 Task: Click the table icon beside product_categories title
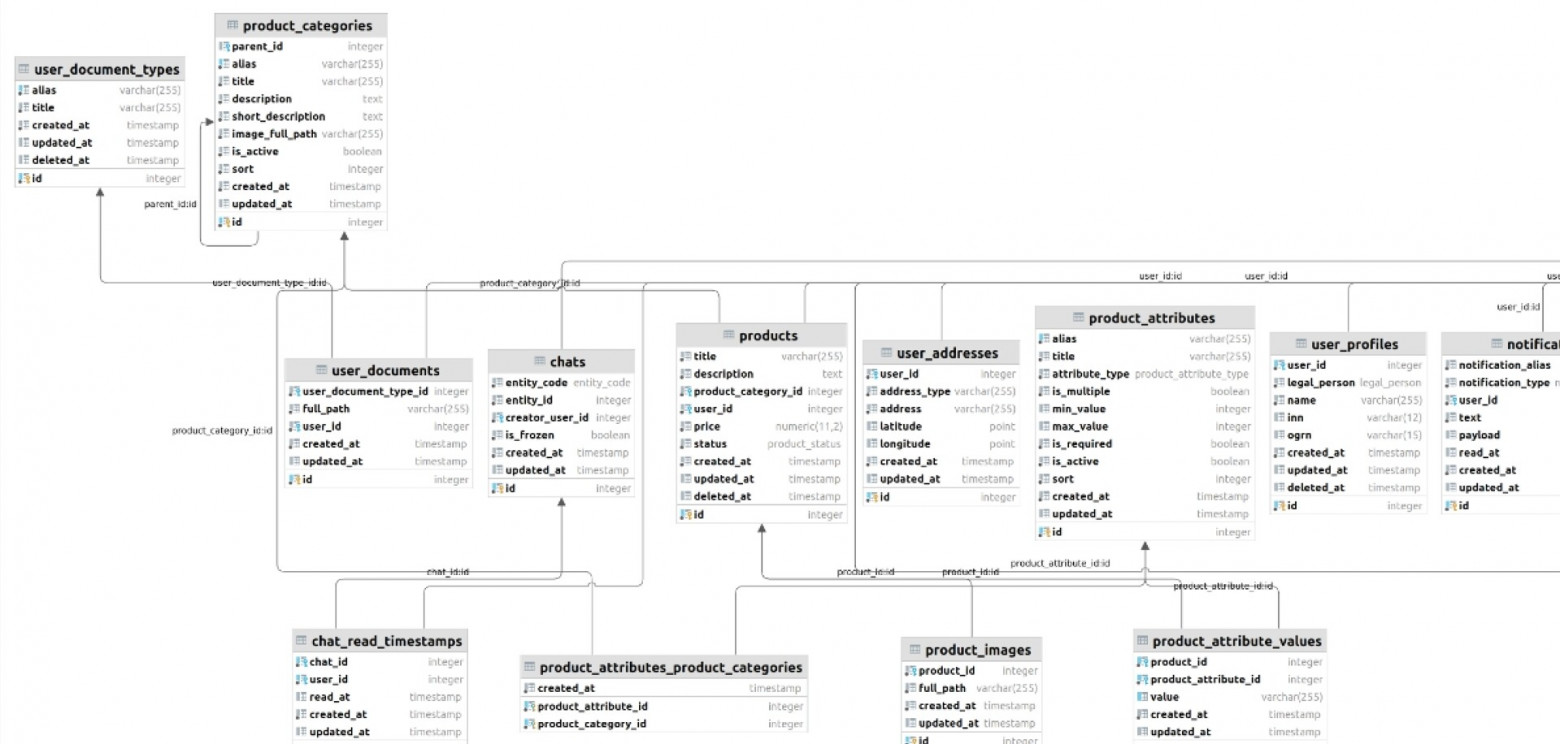[x=233, y=25]
